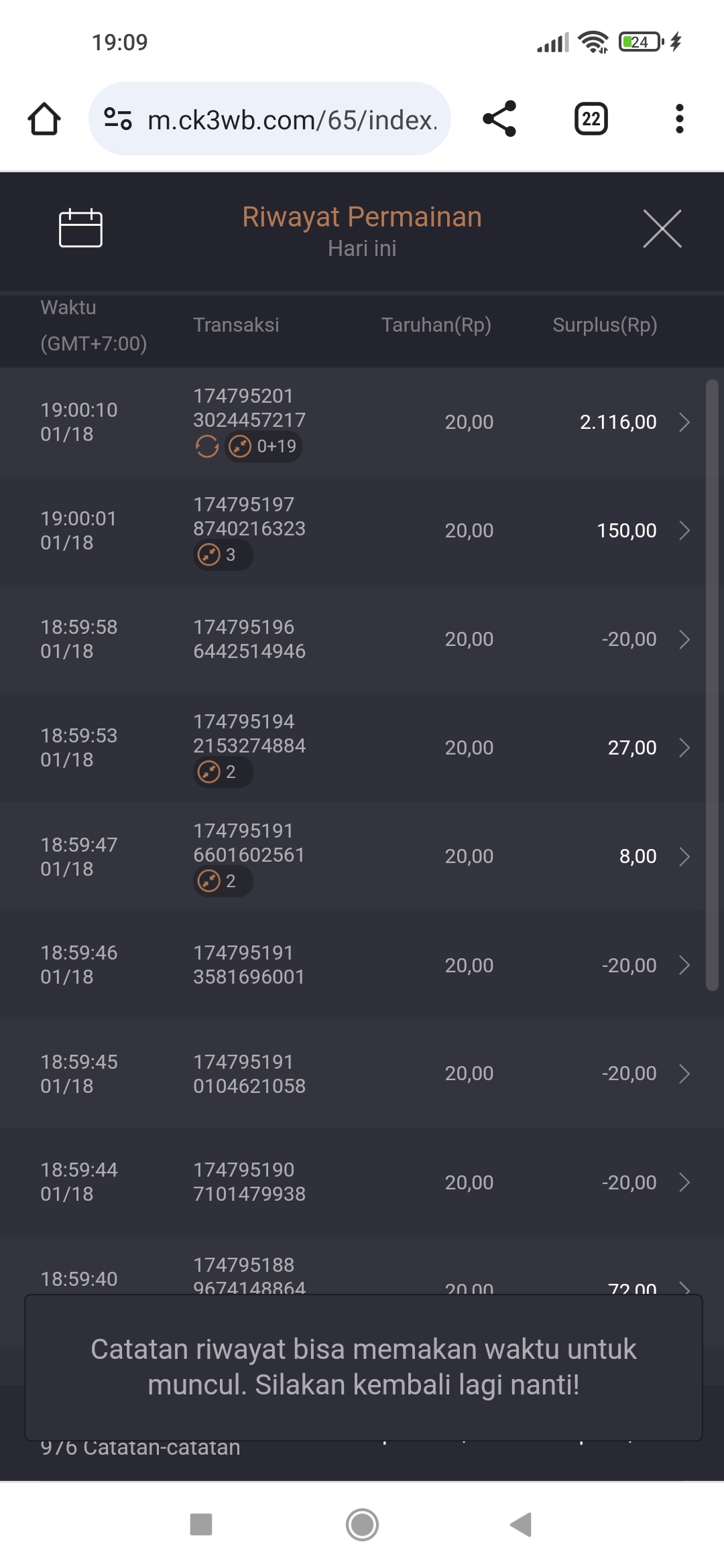Open transaction 6442514946 record
This screenshot has width=724, height=1568.
tap(249, 639)
